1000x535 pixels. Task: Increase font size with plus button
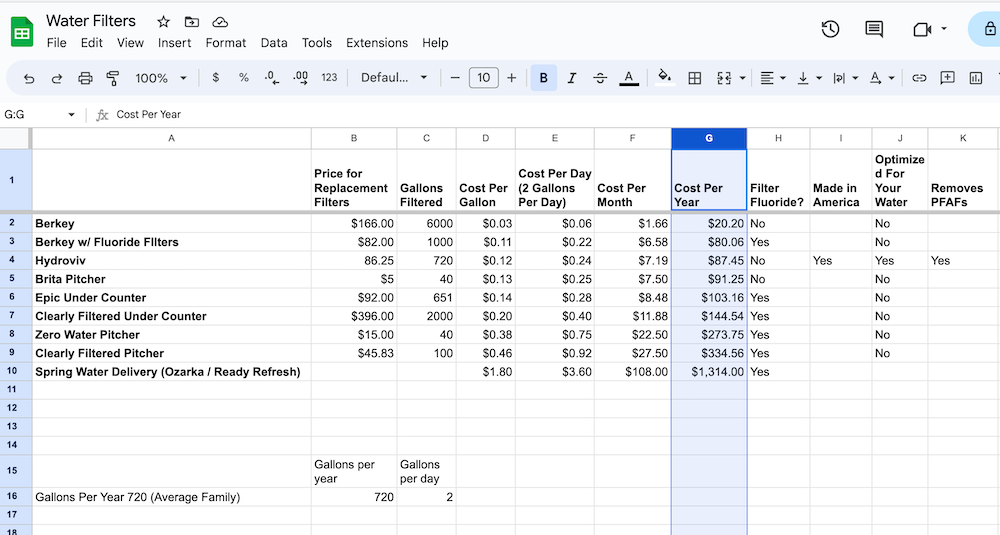tap(512, 78)
